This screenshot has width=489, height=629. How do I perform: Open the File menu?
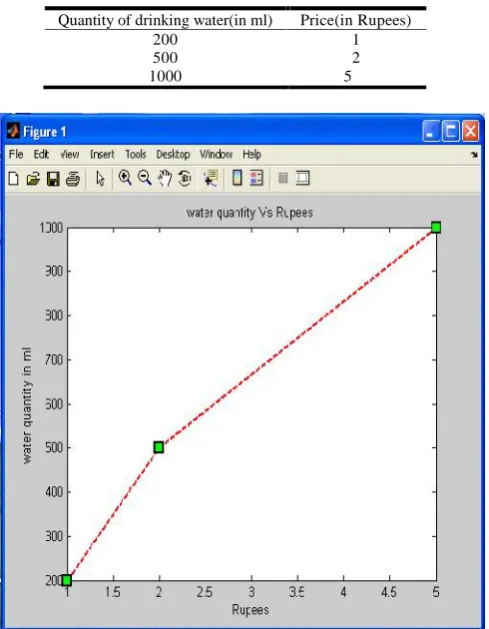(16, 154)
